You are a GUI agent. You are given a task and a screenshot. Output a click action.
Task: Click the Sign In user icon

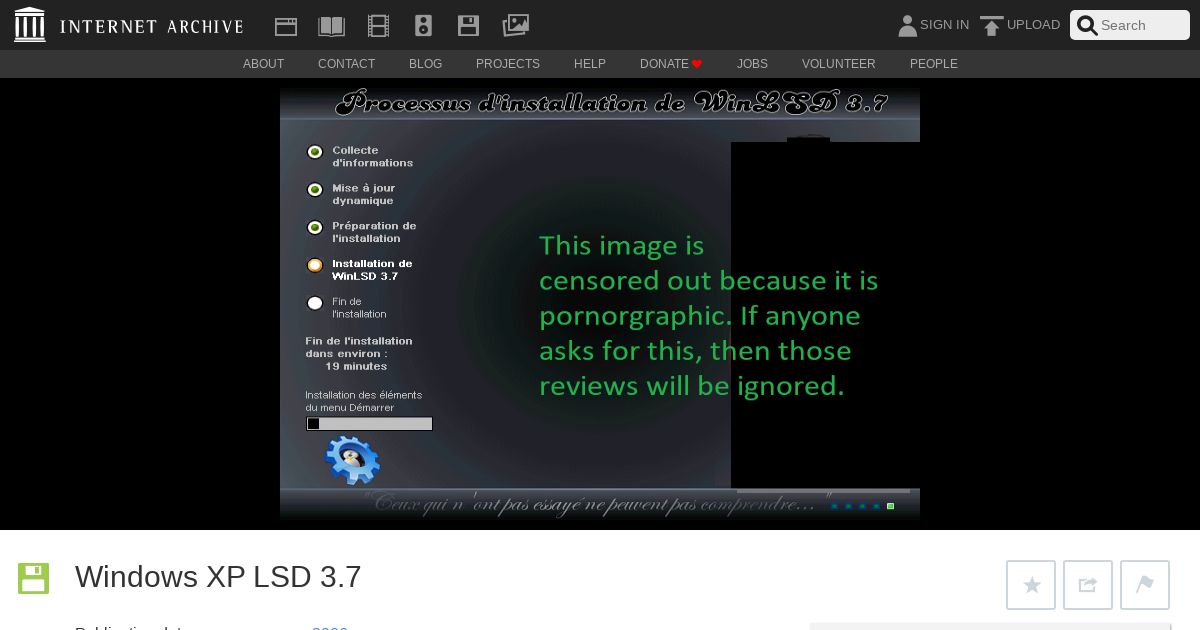[907, 26]
